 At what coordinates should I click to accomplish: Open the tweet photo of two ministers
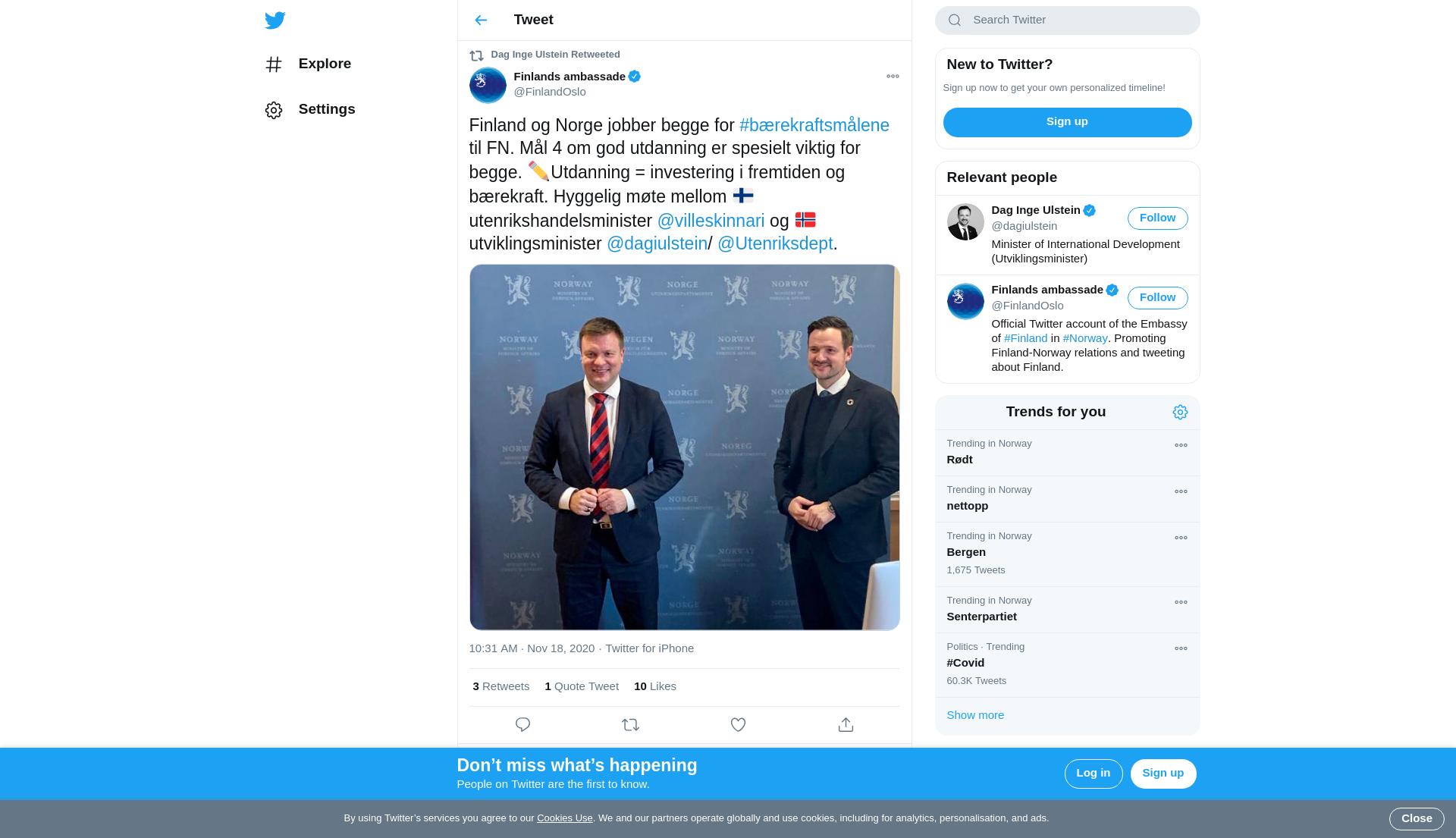684,447
